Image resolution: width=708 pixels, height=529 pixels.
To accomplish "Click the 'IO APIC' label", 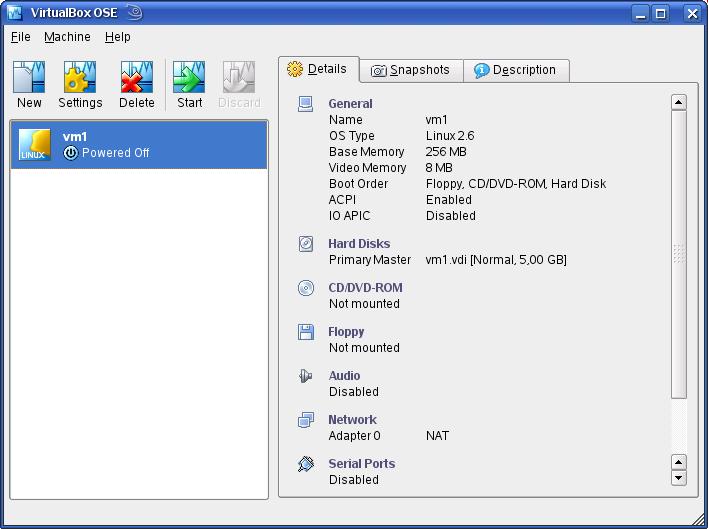I will click(349, 216).
